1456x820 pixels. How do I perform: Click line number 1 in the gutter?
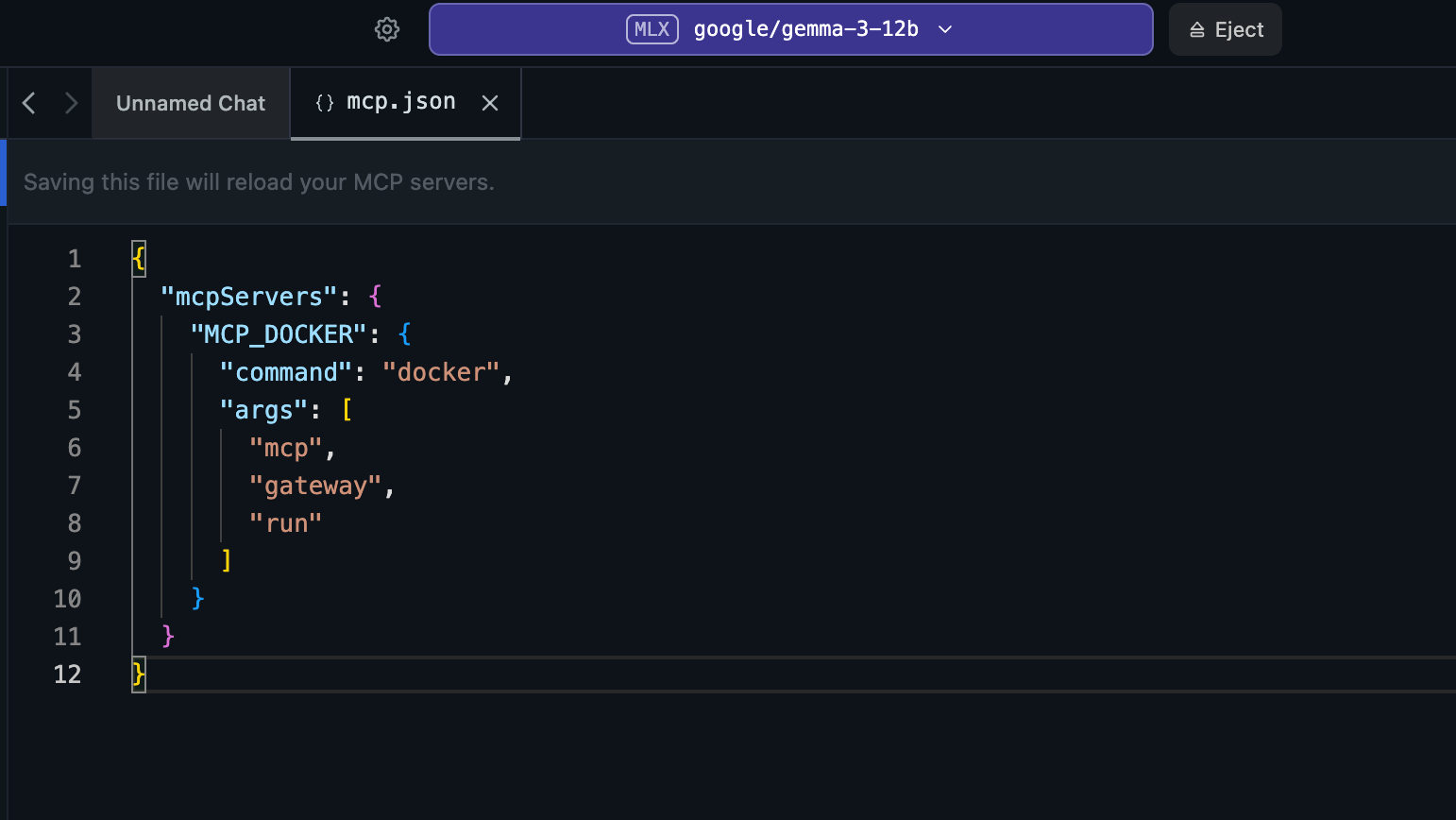[x=75, y=259]
